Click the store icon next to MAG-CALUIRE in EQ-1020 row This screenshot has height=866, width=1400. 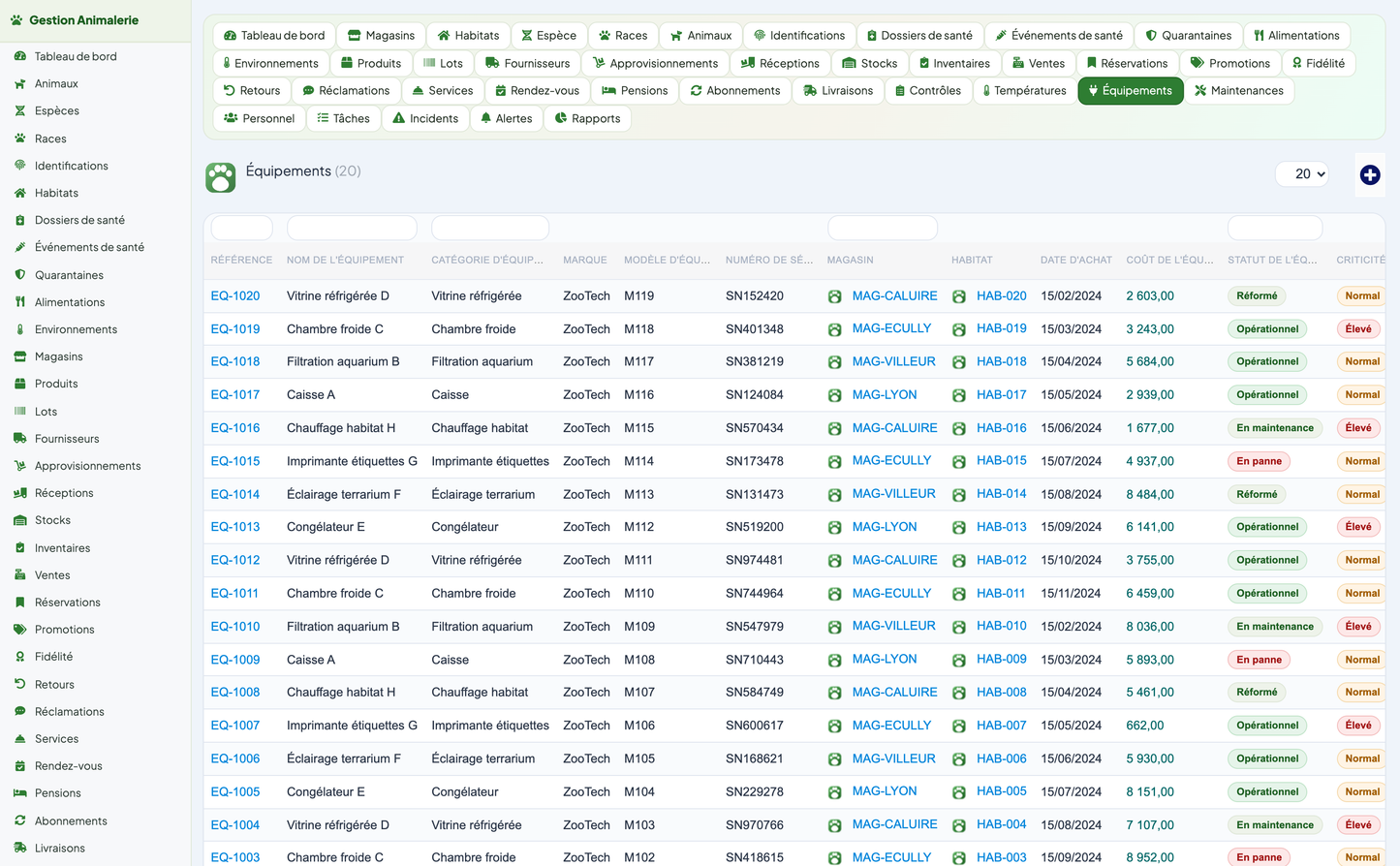(834, 296)
